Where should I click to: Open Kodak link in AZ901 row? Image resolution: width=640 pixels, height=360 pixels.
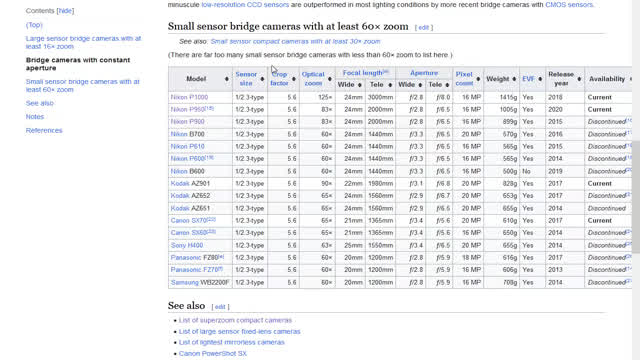(x=180, y=184)
